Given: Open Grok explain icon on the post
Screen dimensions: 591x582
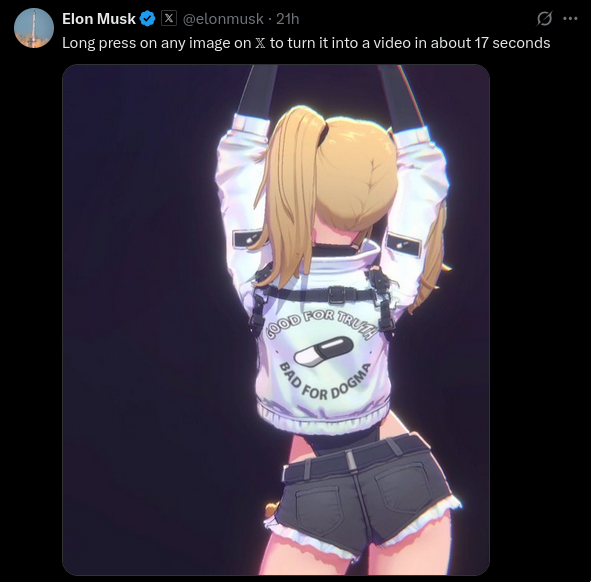Looking at the screenshot, I should [544, 18].
